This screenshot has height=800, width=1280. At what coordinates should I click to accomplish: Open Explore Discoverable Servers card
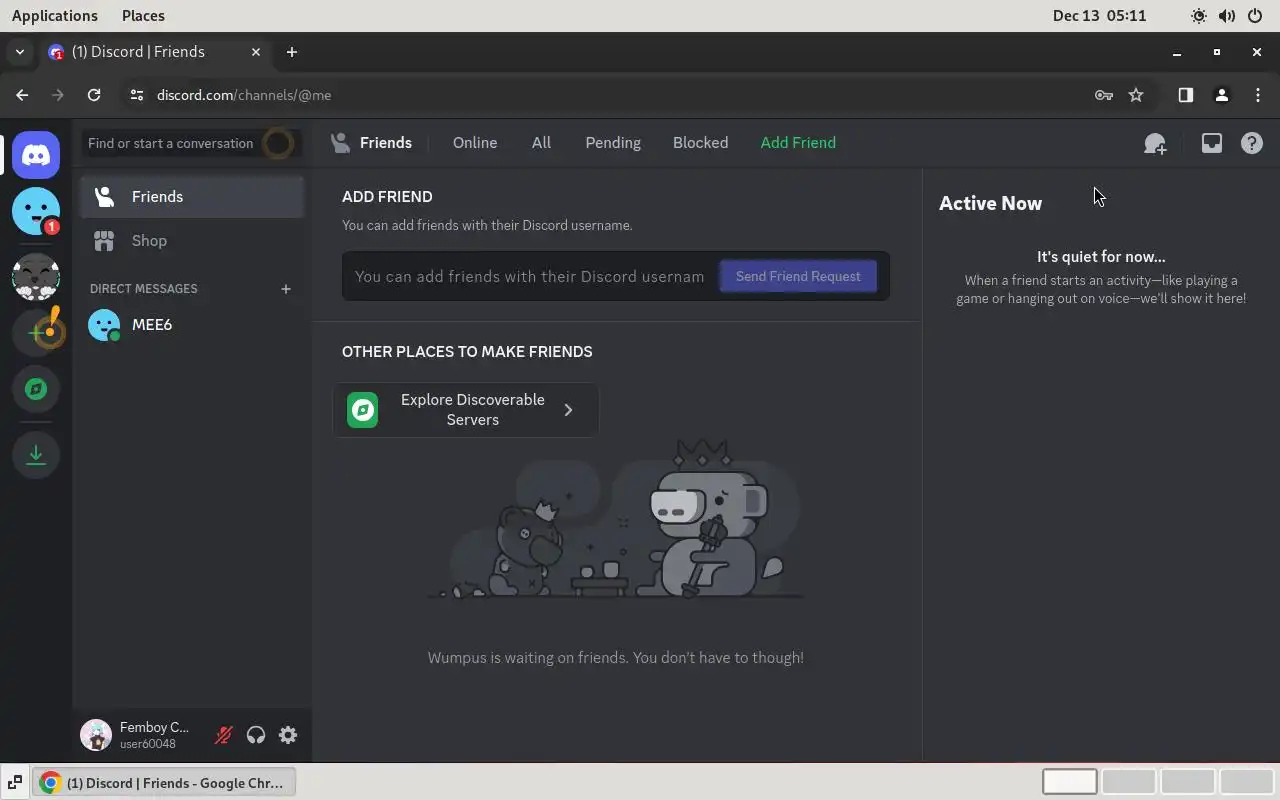[x=466, y=410]
